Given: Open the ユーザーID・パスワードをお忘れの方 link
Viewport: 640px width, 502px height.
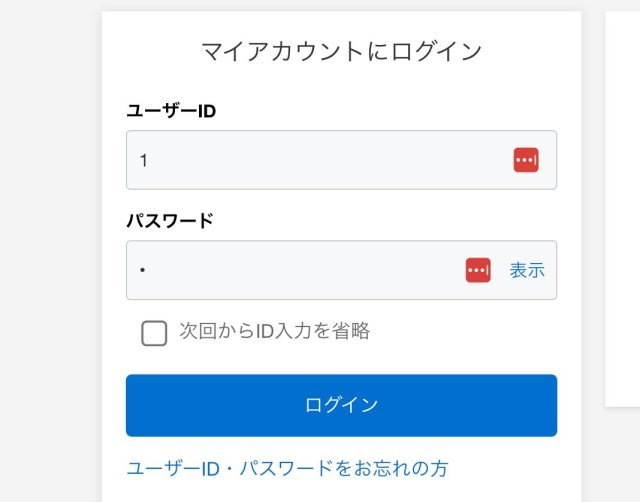Looking at the screenshot, I should point(287,468).
